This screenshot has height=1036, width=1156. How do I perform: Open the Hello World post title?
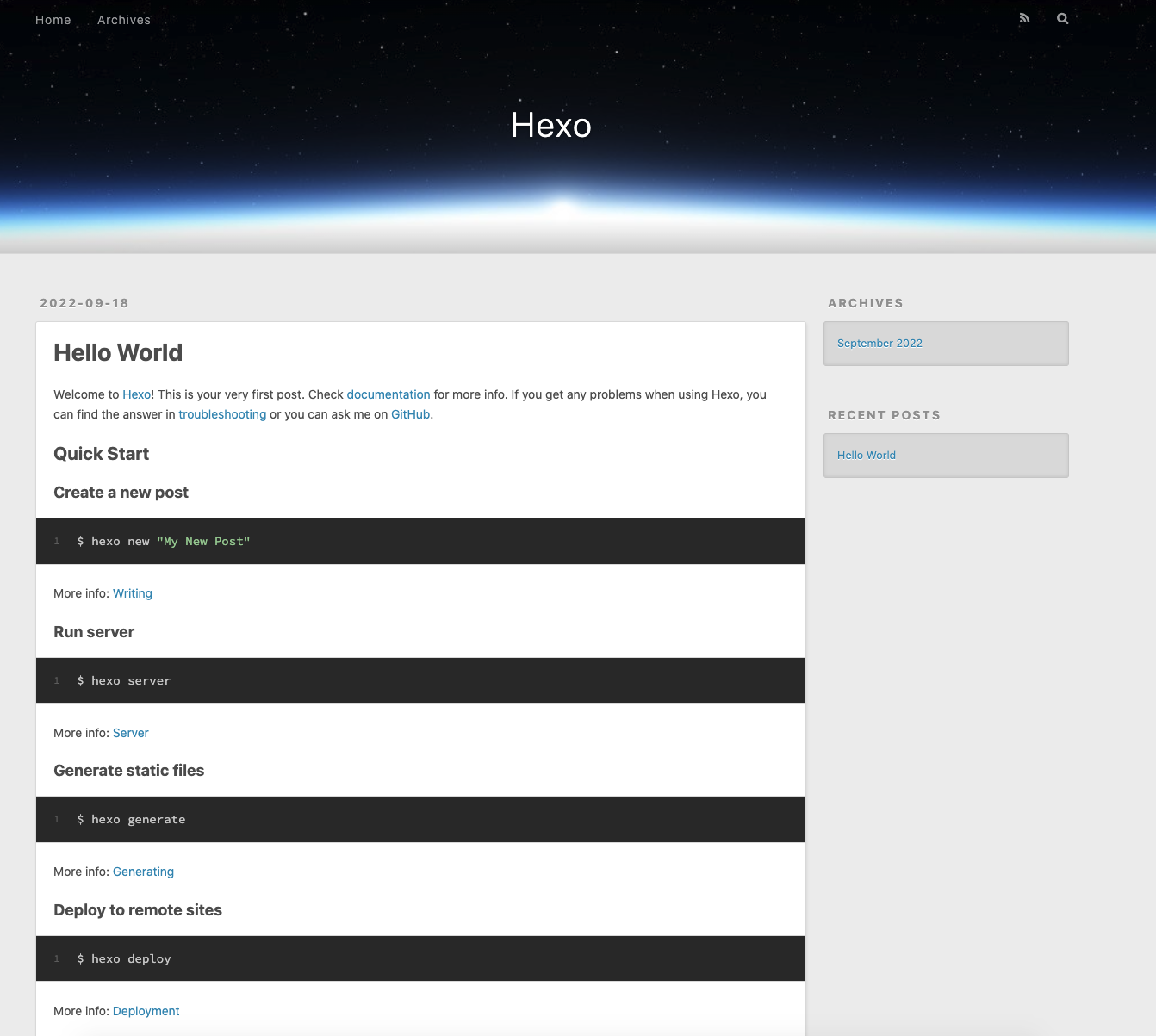(x=118, y=352)
